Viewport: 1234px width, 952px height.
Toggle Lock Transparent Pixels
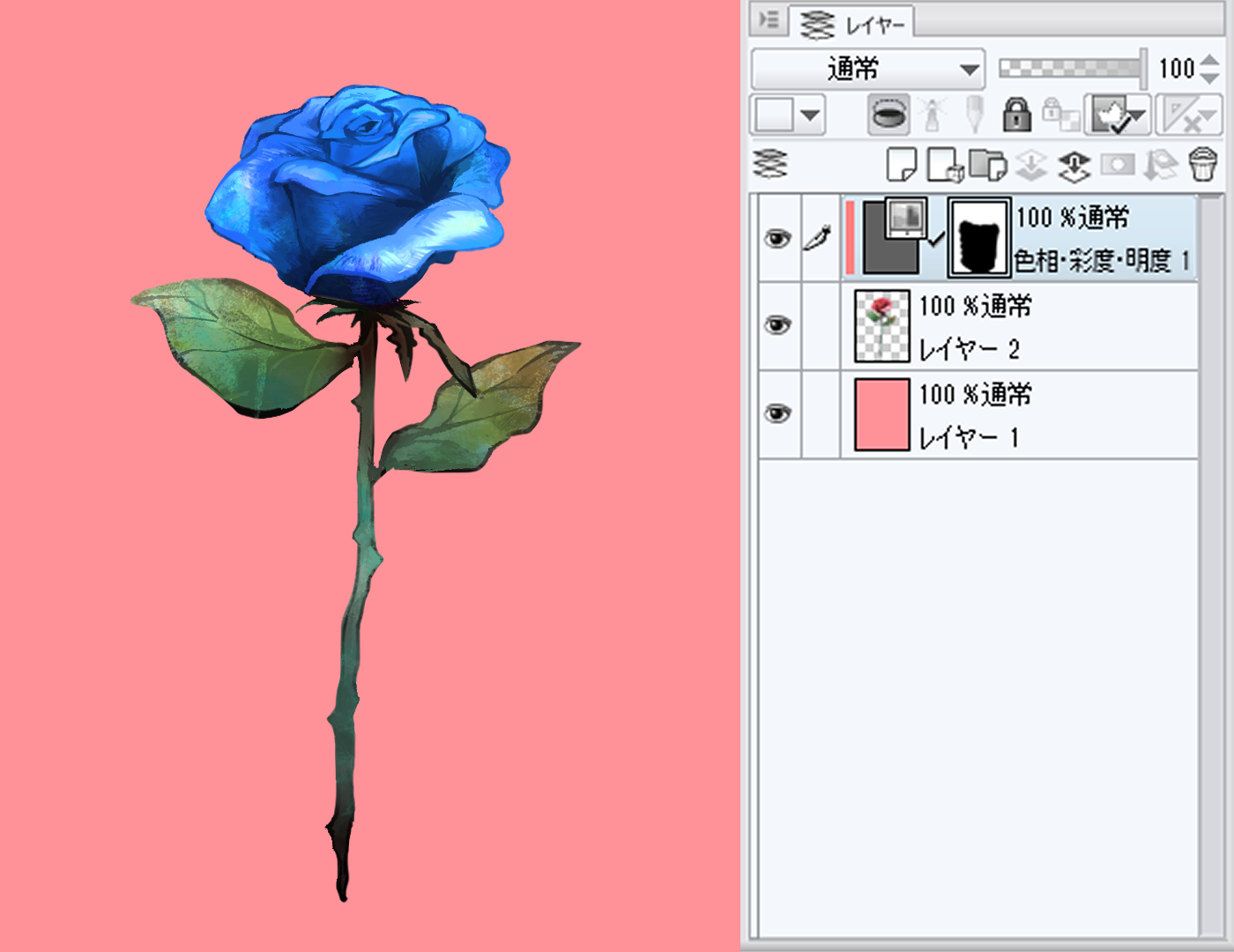point(1060,115)
